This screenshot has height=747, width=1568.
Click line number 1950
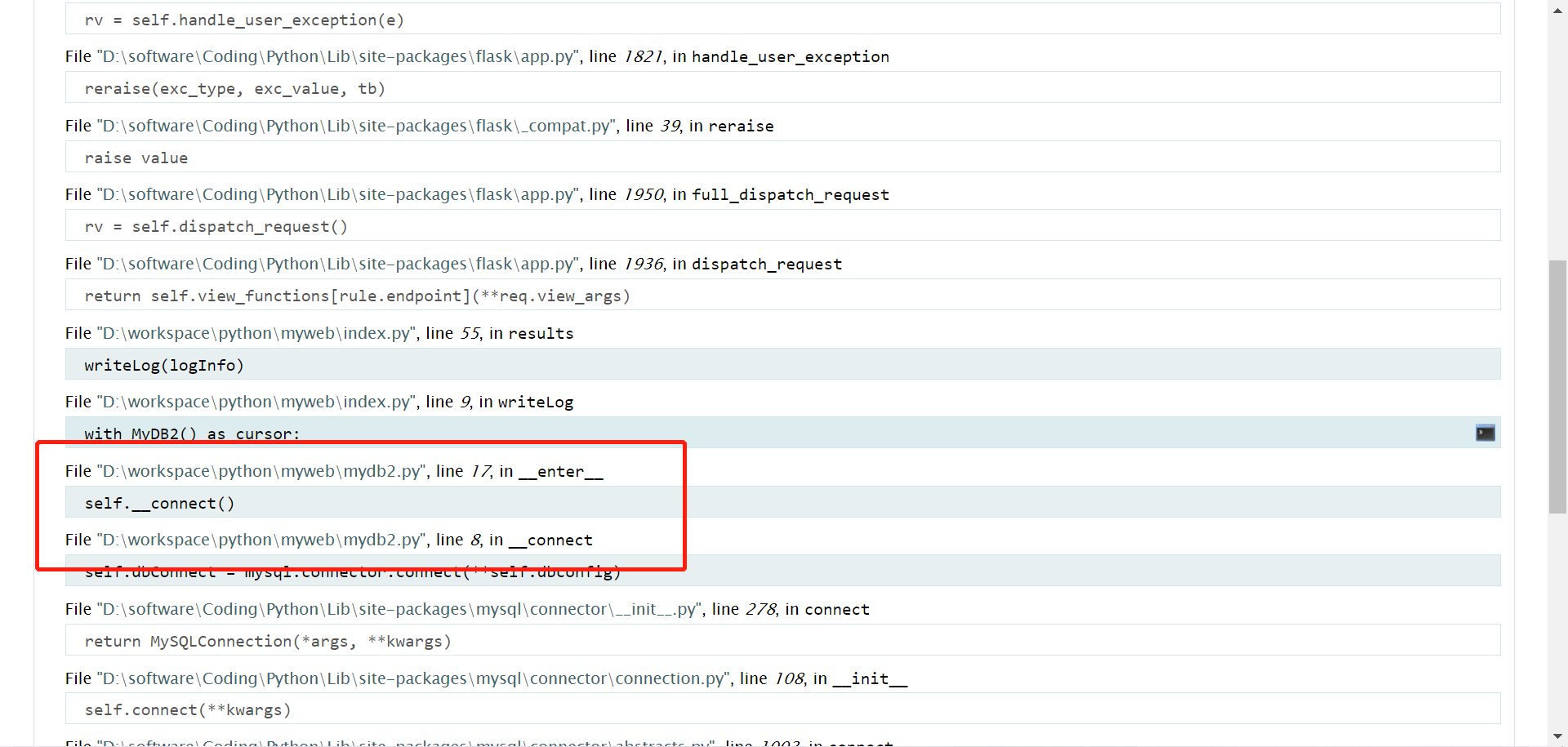[x=644, y=194]
